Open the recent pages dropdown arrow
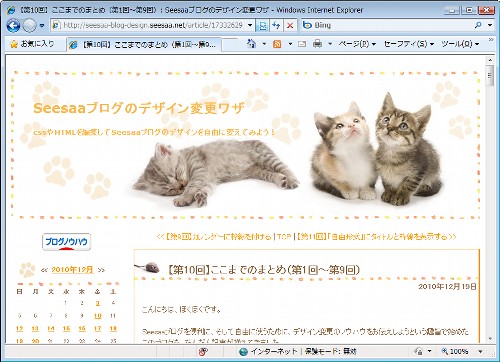Viewport: 500px width, 362px height. click(x=42, y=25)
